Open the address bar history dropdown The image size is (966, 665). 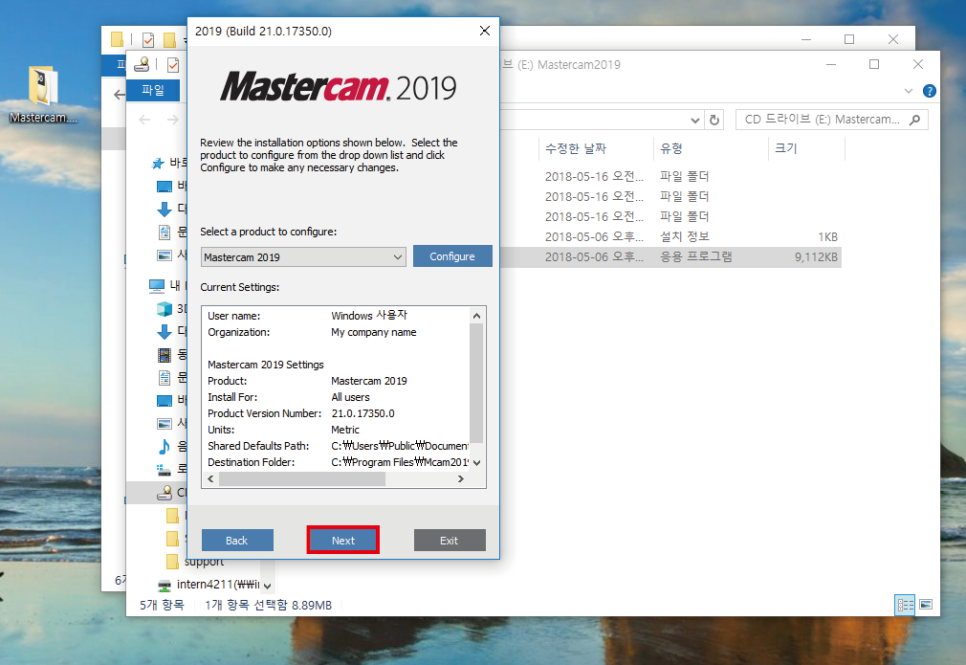(x=695, y=120)
